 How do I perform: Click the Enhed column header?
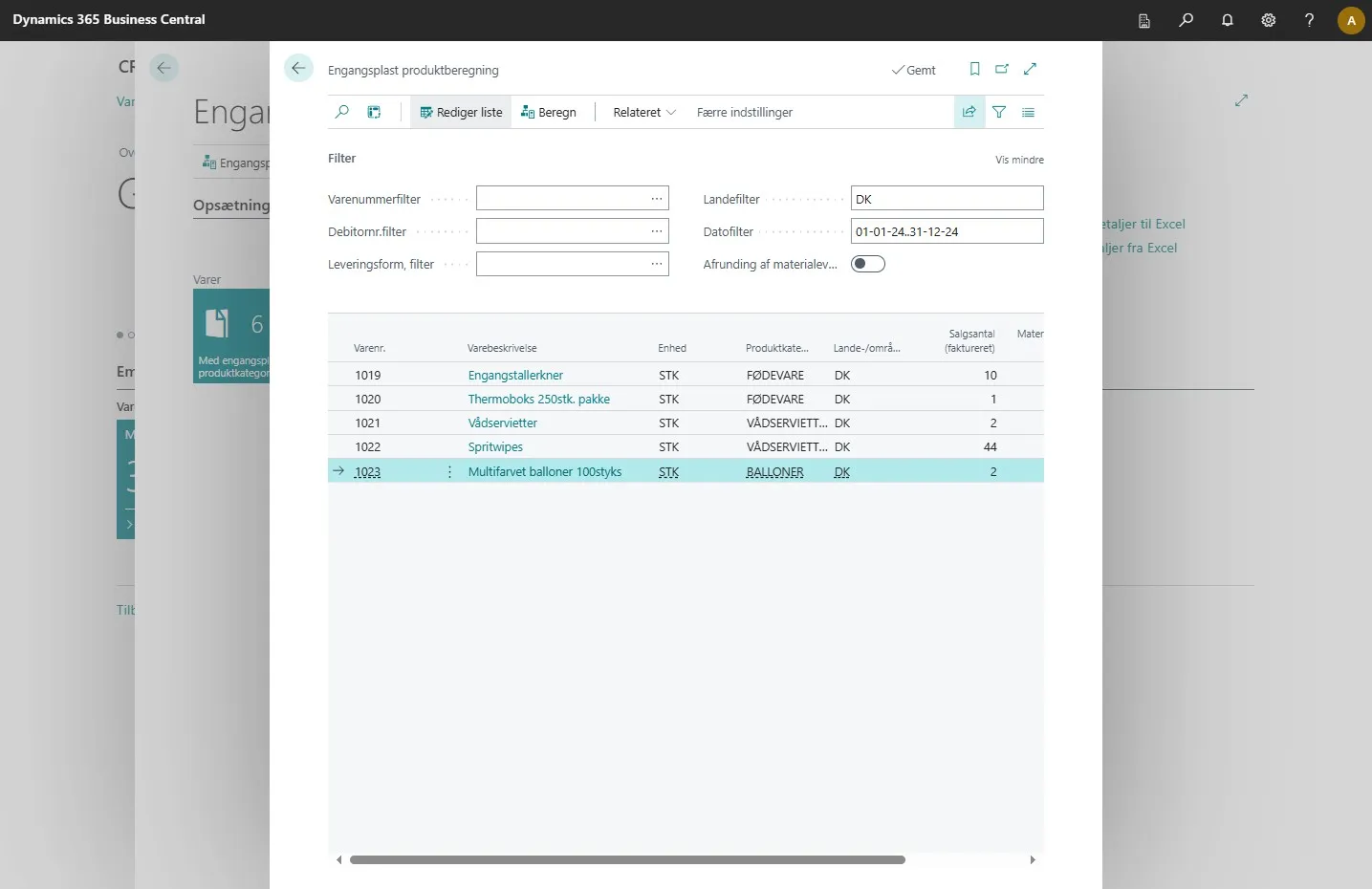tap(672, 348)
